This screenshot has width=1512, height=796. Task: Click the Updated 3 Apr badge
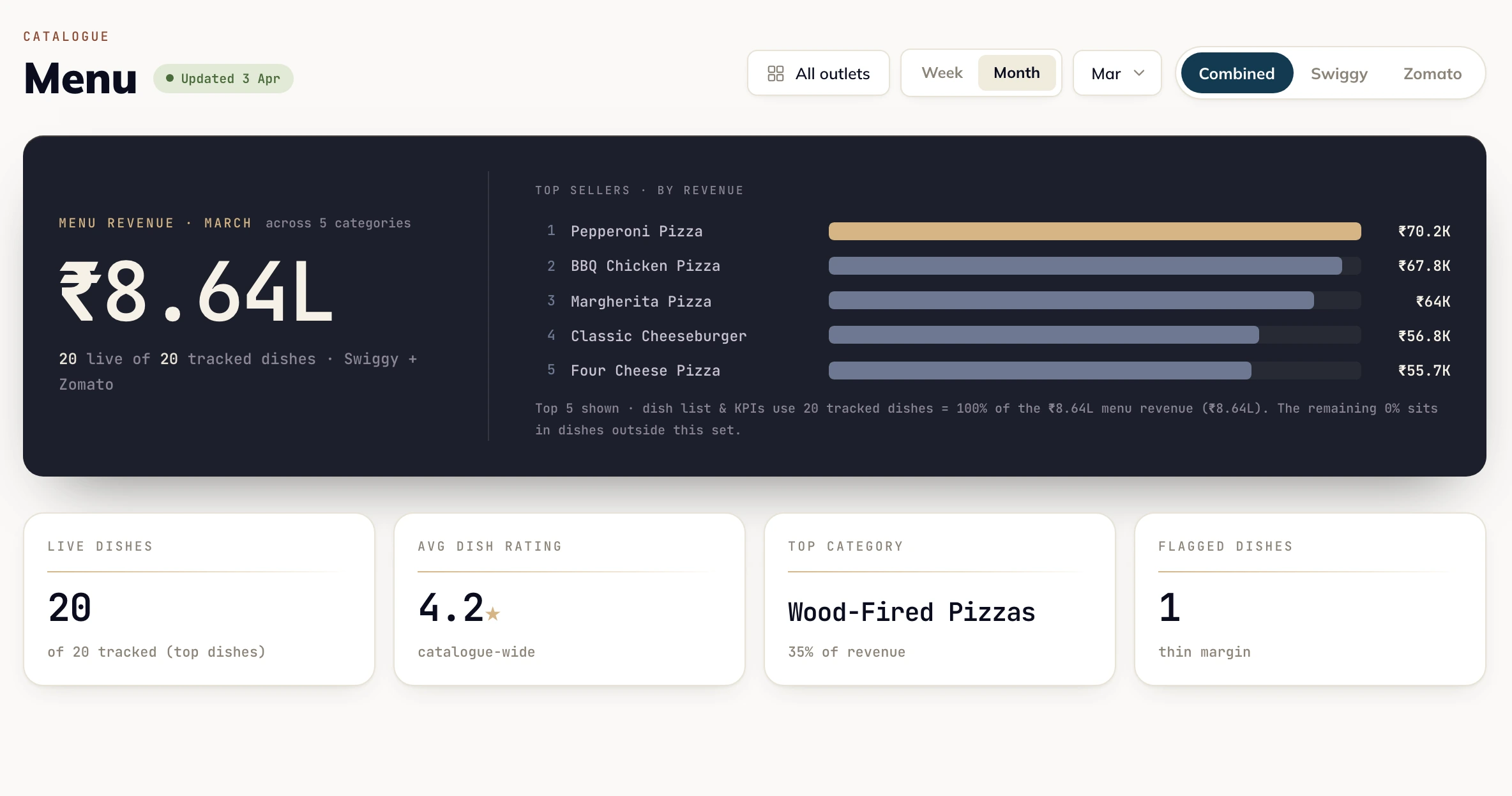tap(223, 79)
